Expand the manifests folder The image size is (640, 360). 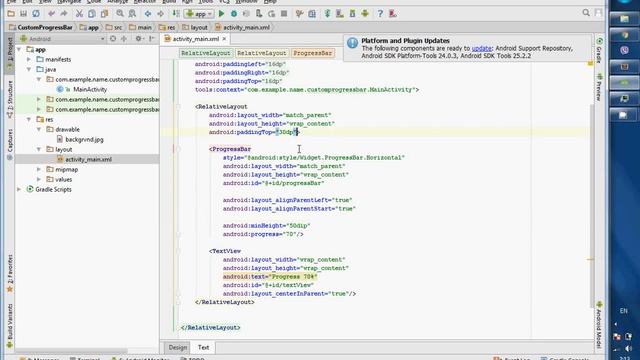29,59
